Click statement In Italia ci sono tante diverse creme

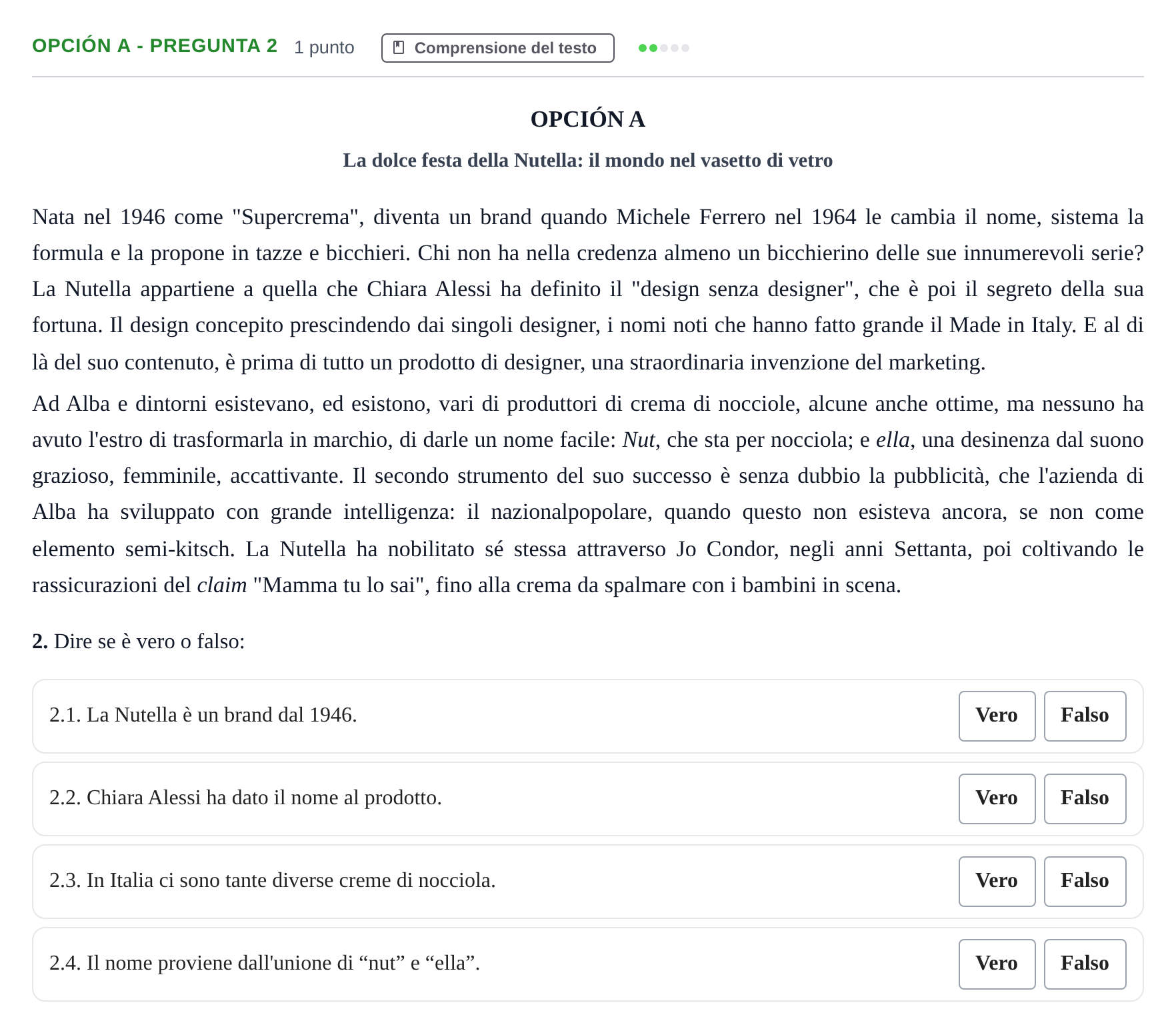pos(273,880)
